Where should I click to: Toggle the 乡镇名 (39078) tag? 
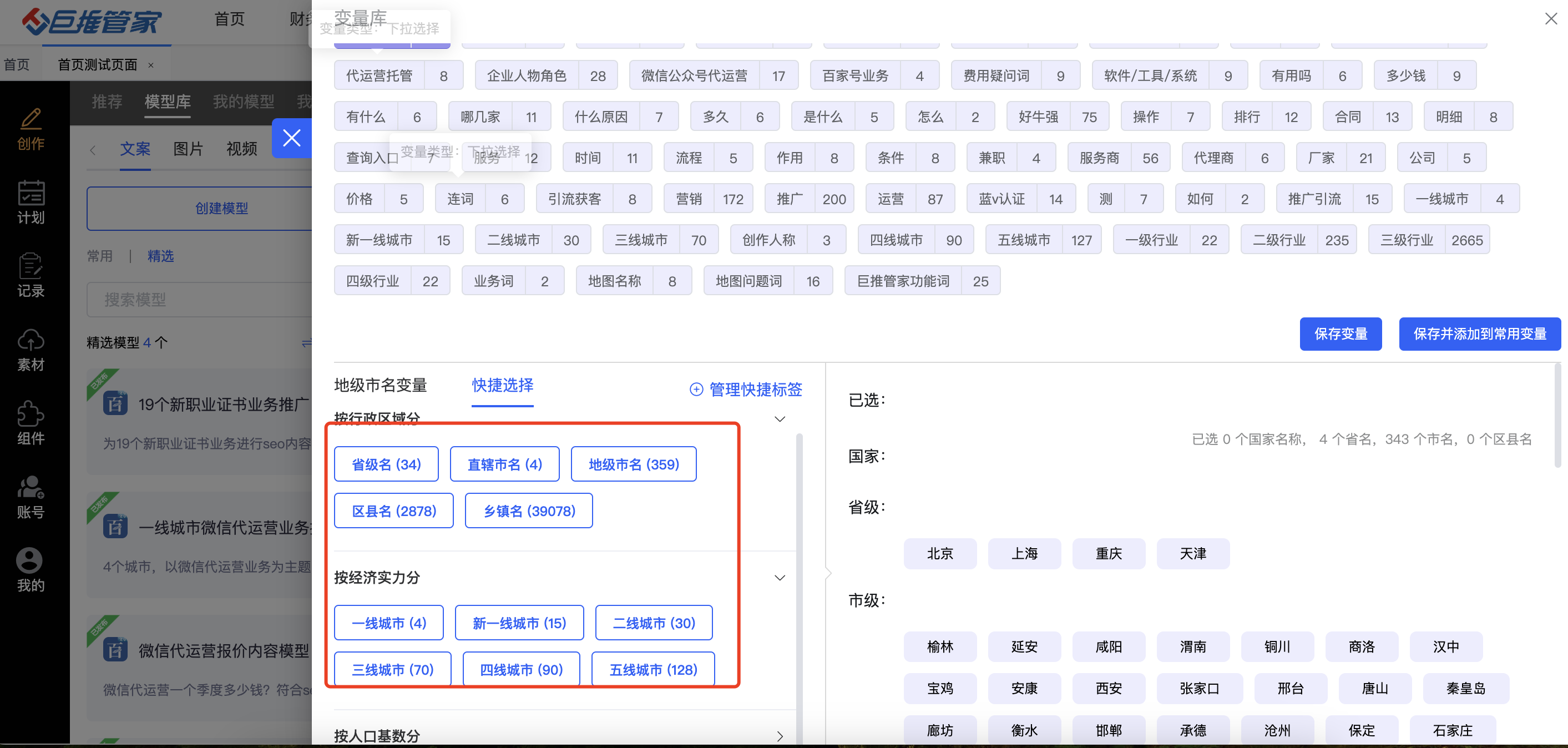(528, 511)
